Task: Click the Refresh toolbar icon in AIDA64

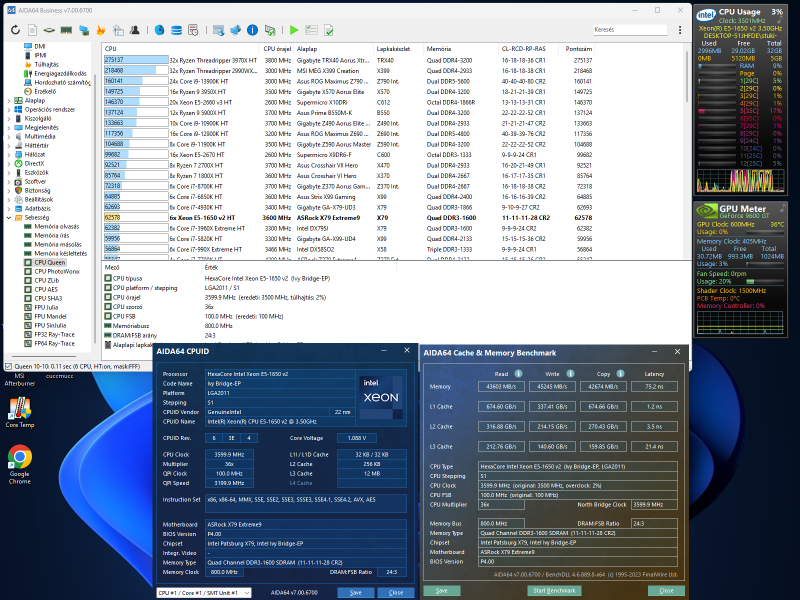Action: (15, 30)
